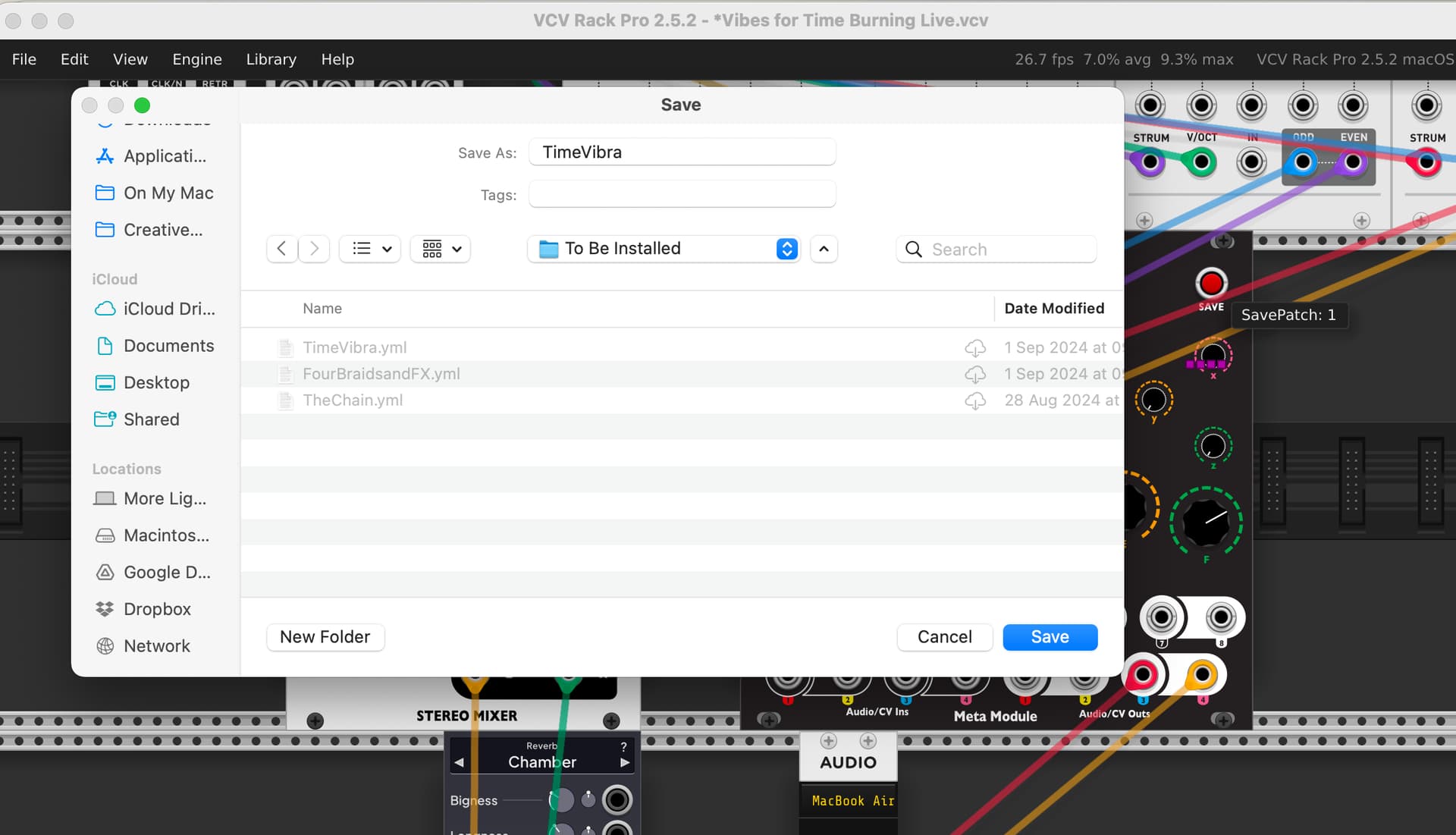The image size is (1456, 835).
Task: Go back with the left chevron button
Action: coord(281,249)
